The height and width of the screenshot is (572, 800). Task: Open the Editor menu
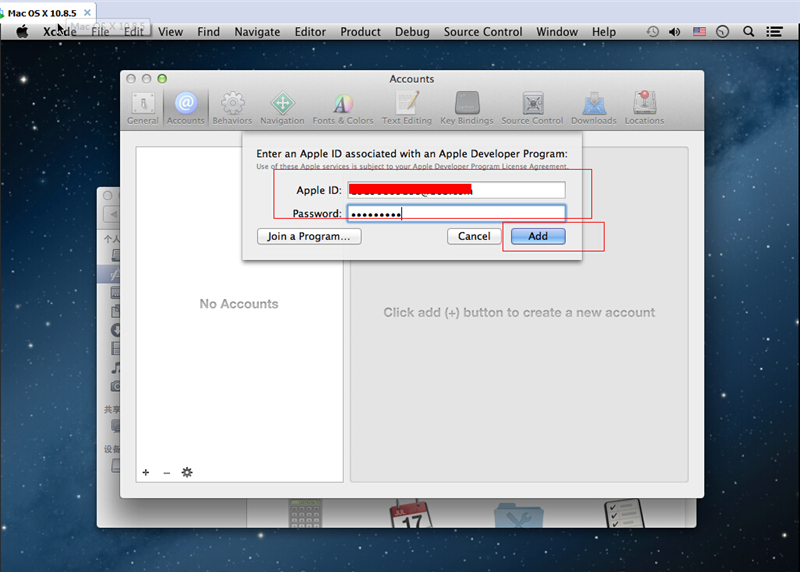tap(310, 32)
